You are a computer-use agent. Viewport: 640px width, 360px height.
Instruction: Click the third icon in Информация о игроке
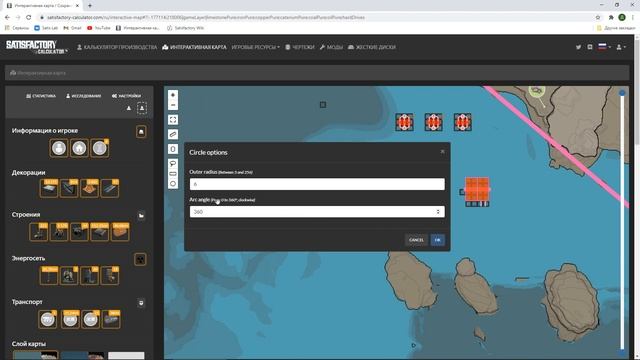[100, 148]
